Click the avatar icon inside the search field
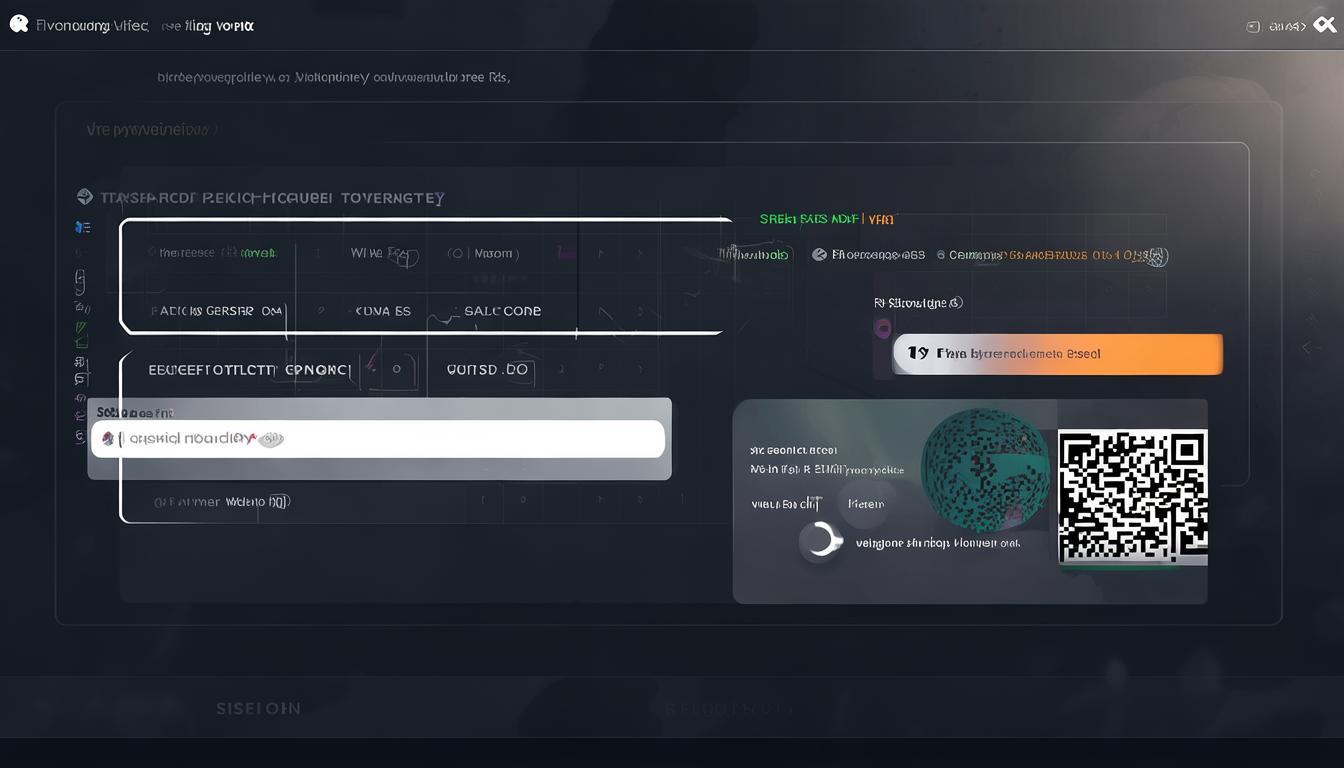1344x768 pixels. [x=106, y=438]
